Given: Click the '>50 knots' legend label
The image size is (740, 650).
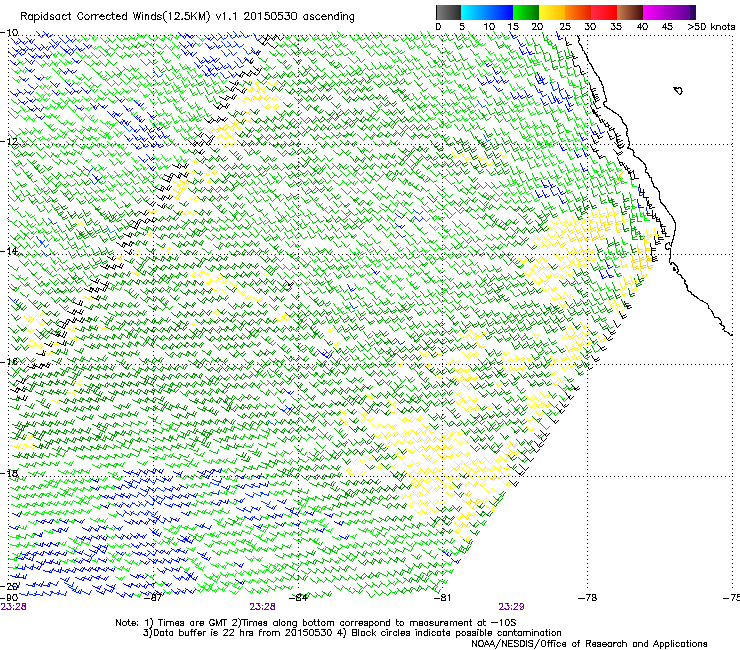Looking at the screenshot, I should (711, 27).
